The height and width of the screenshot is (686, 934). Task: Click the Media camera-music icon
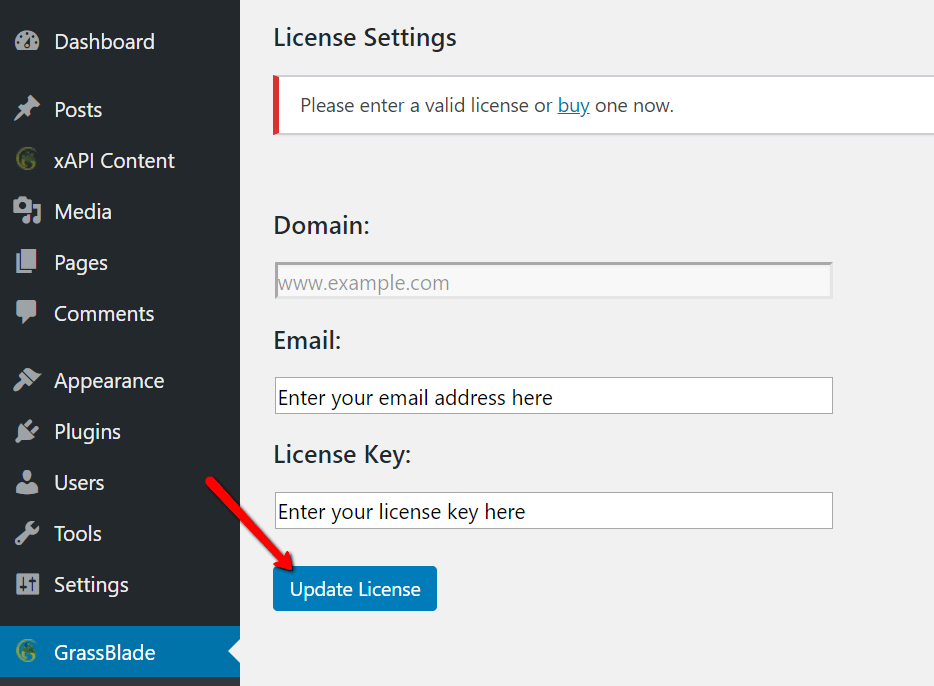point(27,211)
